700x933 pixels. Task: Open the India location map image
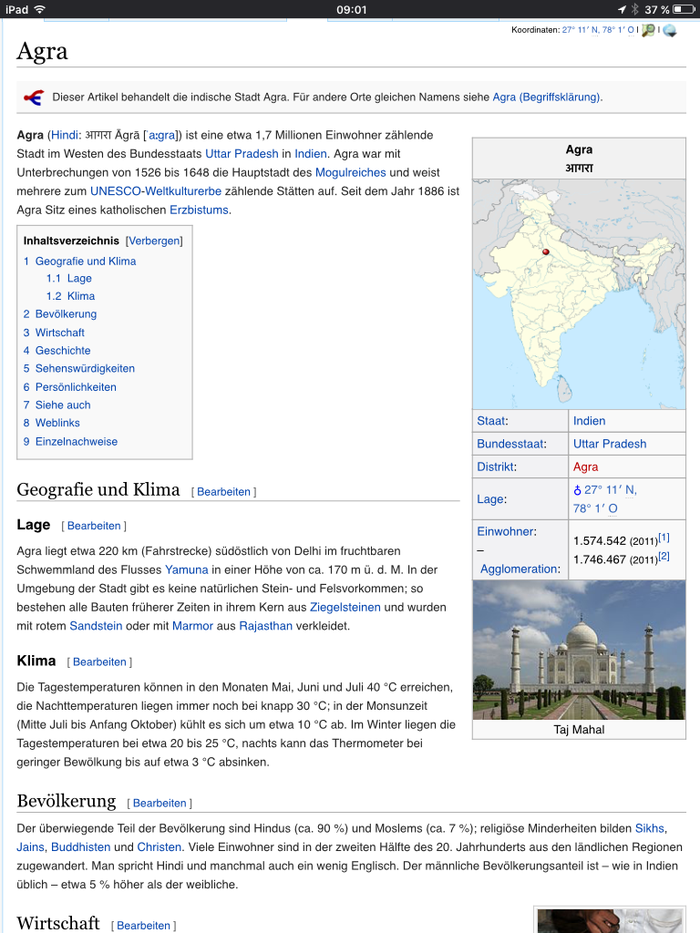coord(579,294)
